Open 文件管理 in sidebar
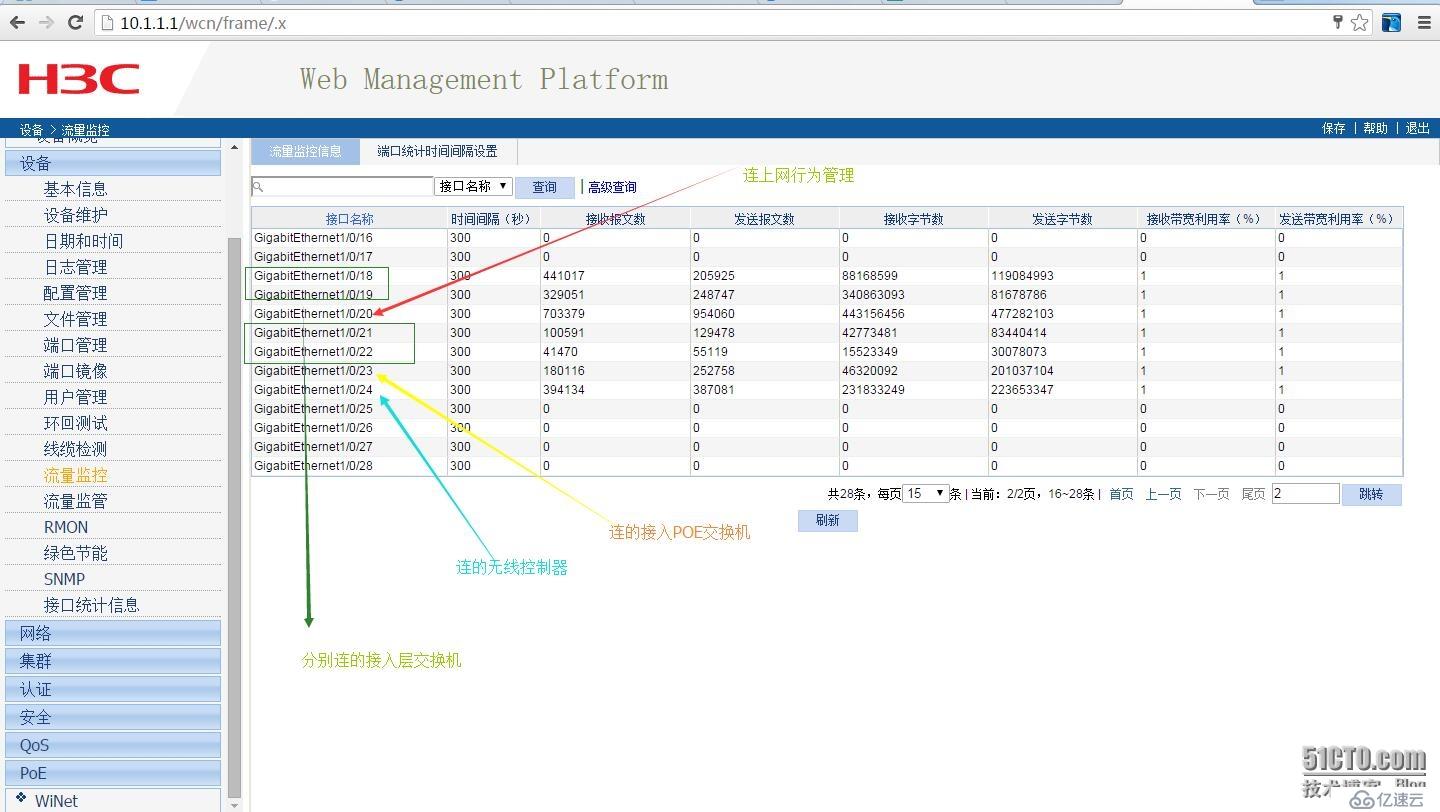1440x812 pixels. point(75,319)
